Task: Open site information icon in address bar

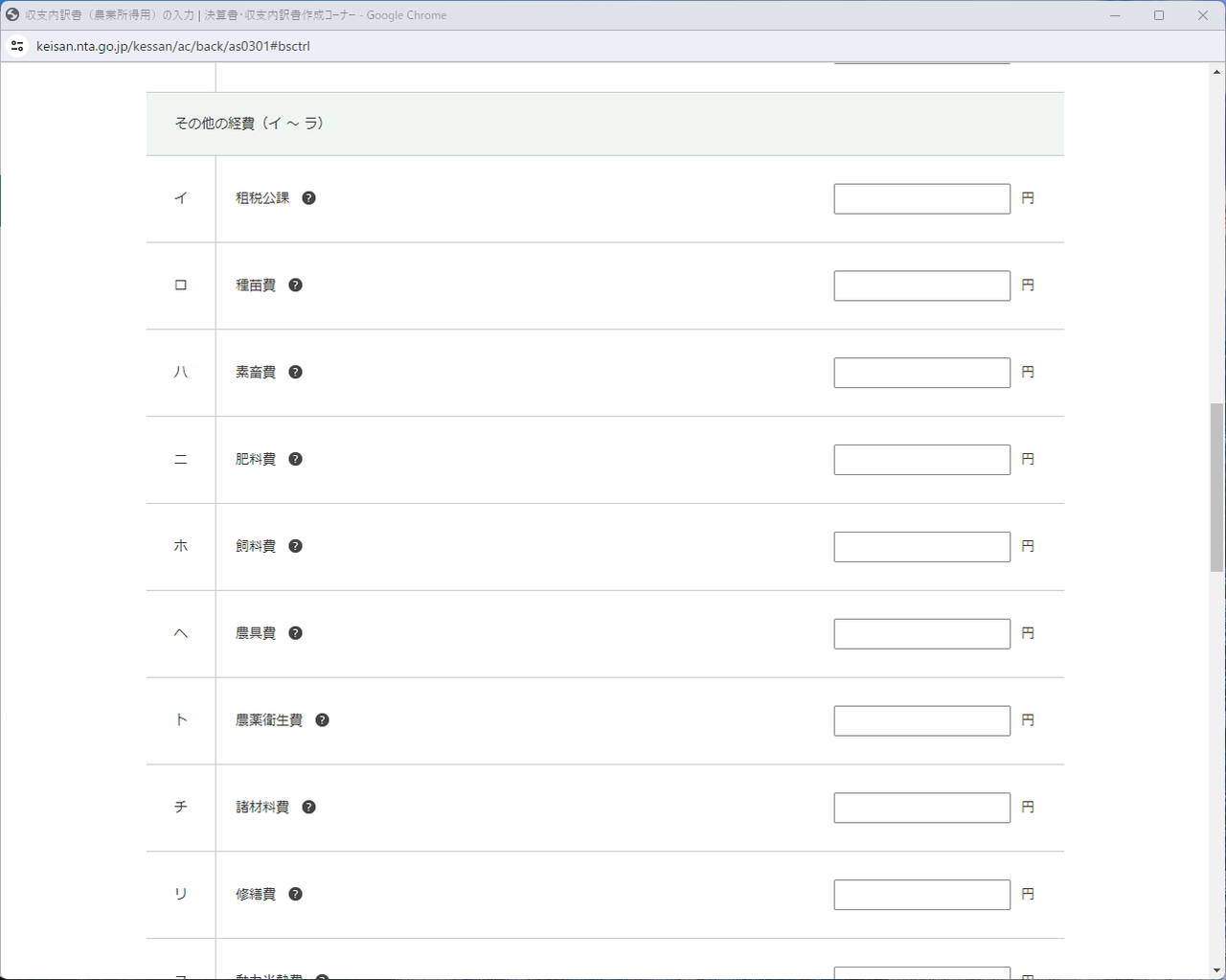Action: [x=17, y=46]
